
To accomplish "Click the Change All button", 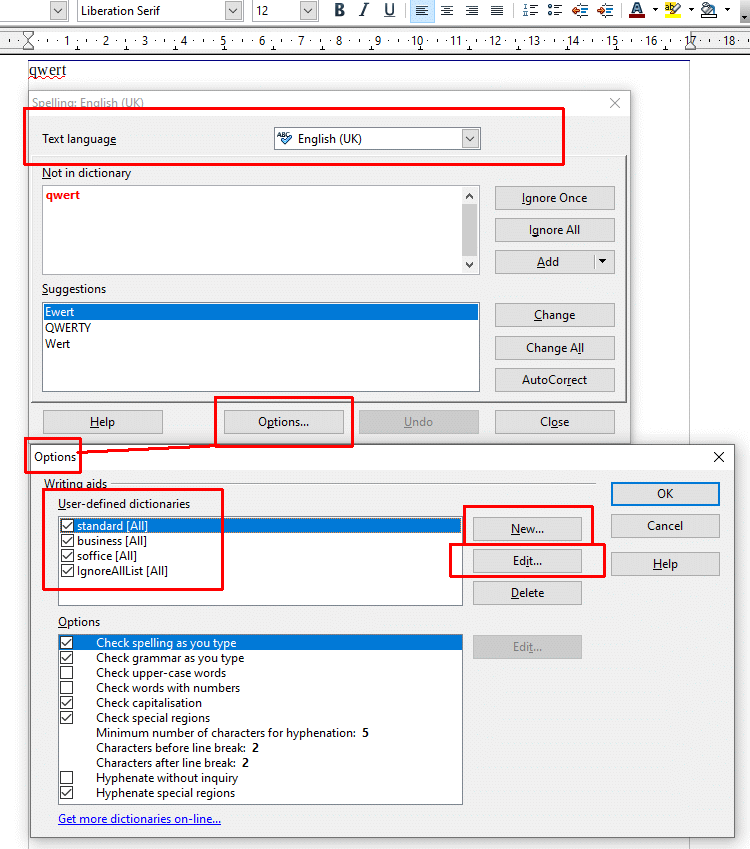I will [554, 348].
